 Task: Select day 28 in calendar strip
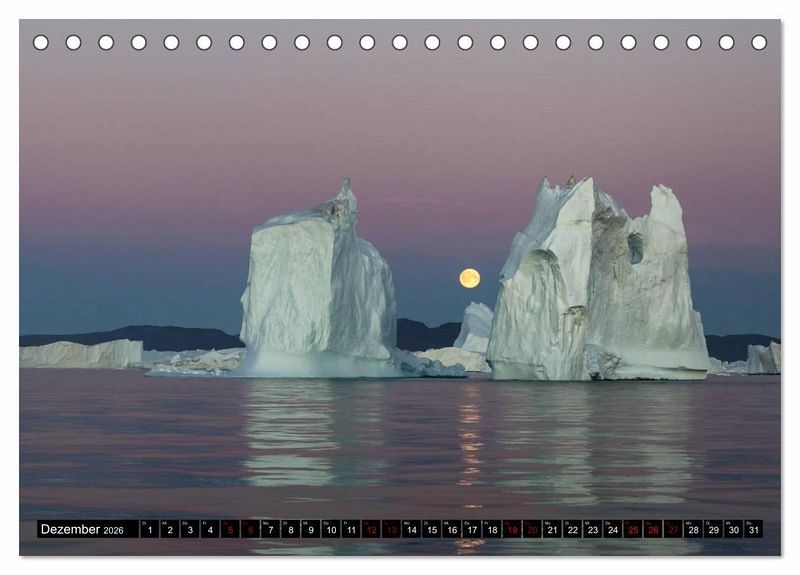coord(693,529)
